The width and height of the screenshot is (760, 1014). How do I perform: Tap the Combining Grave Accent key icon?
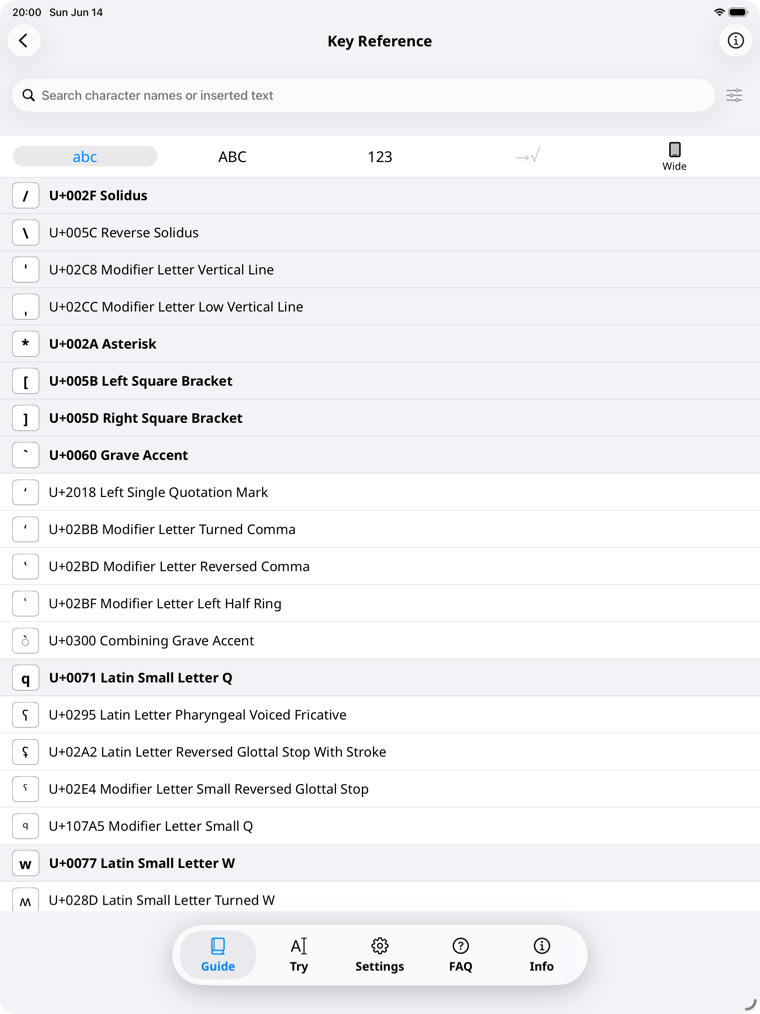(x=26, y=641)
